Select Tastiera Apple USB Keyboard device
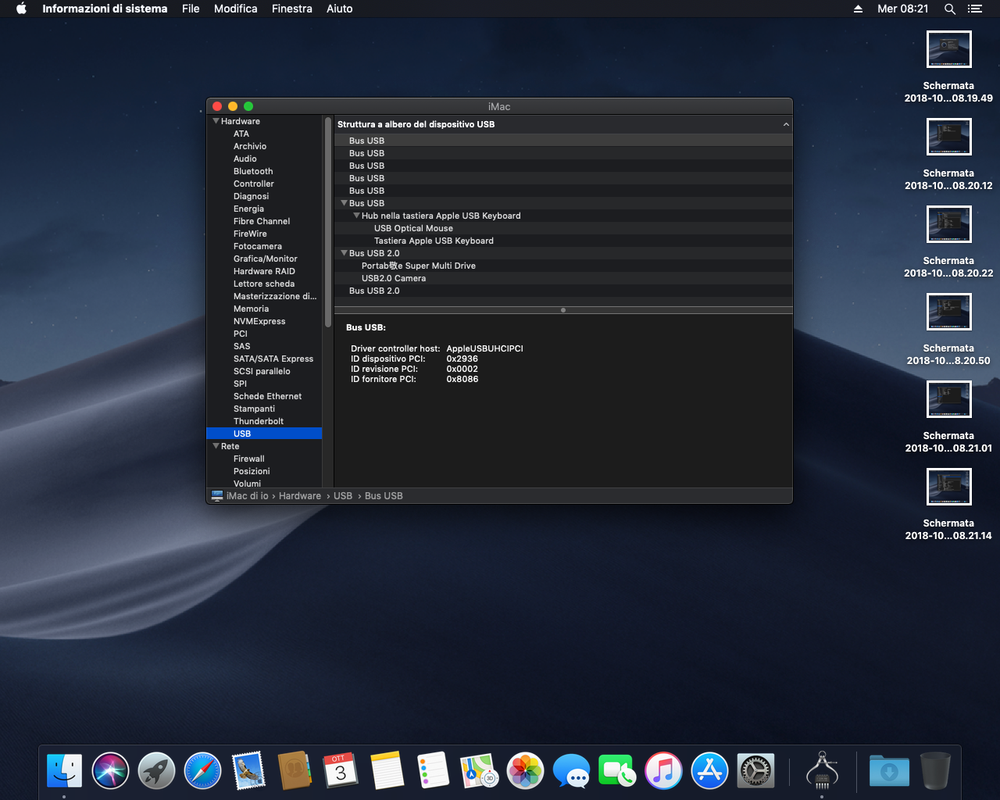This screenshot has height=800, width=1000. 434,241
